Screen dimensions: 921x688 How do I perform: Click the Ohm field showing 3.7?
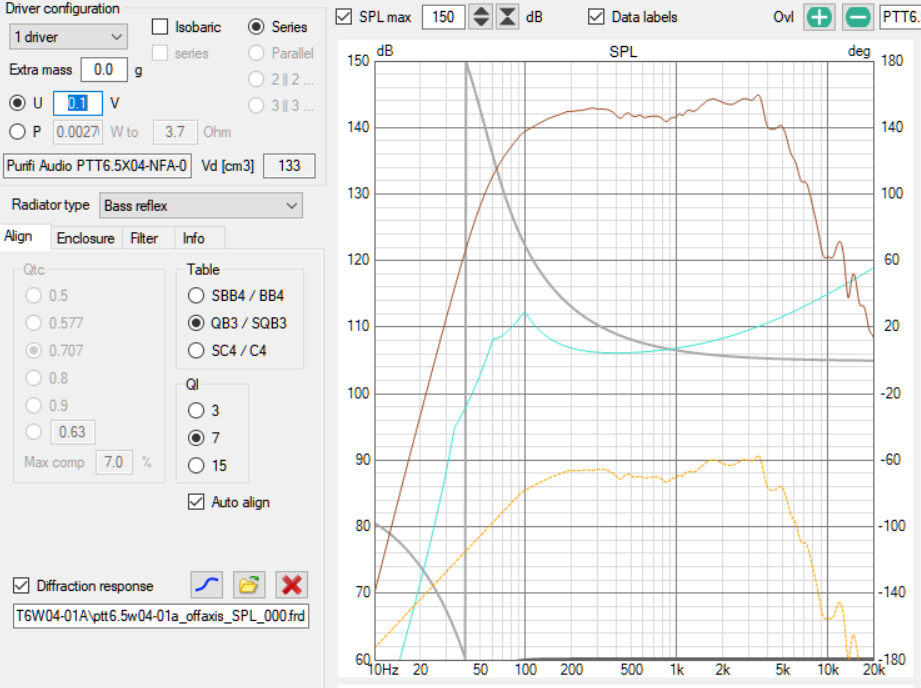pos(174,132)
